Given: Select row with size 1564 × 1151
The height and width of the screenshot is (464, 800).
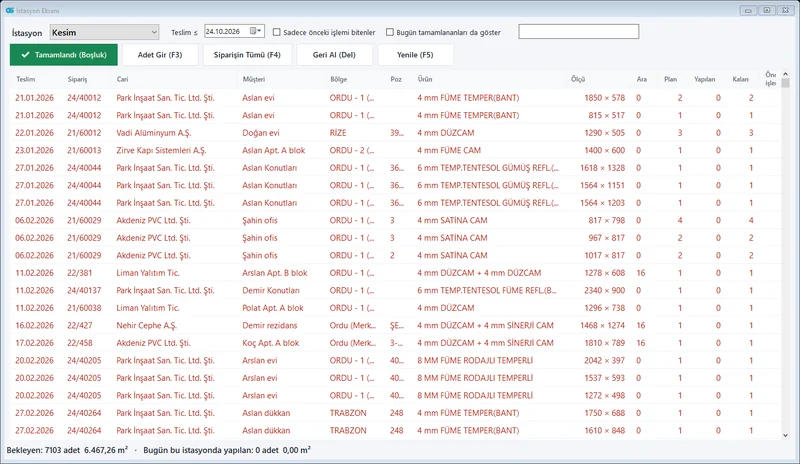Looking at the screenshot, I should (395, 185).
